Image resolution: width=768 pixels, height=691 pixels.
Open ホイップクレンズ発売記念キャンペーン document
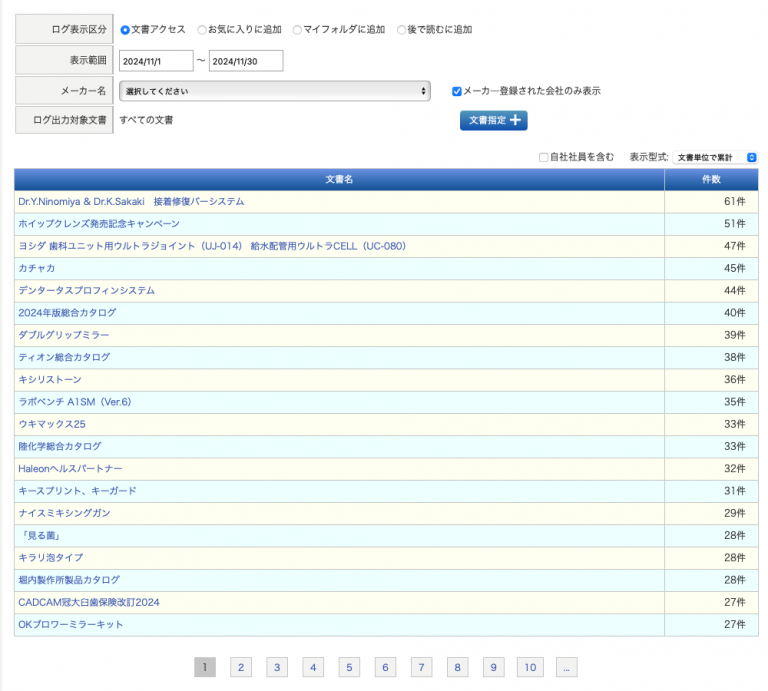99,224
